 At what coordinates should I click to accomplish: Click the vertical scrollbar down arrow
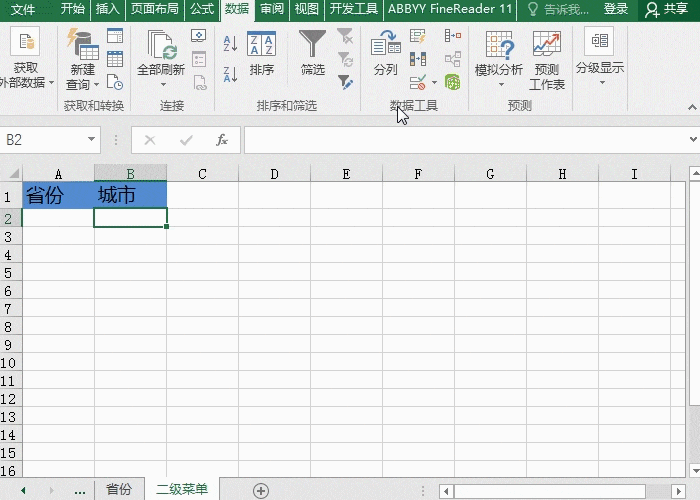[695, 470]
